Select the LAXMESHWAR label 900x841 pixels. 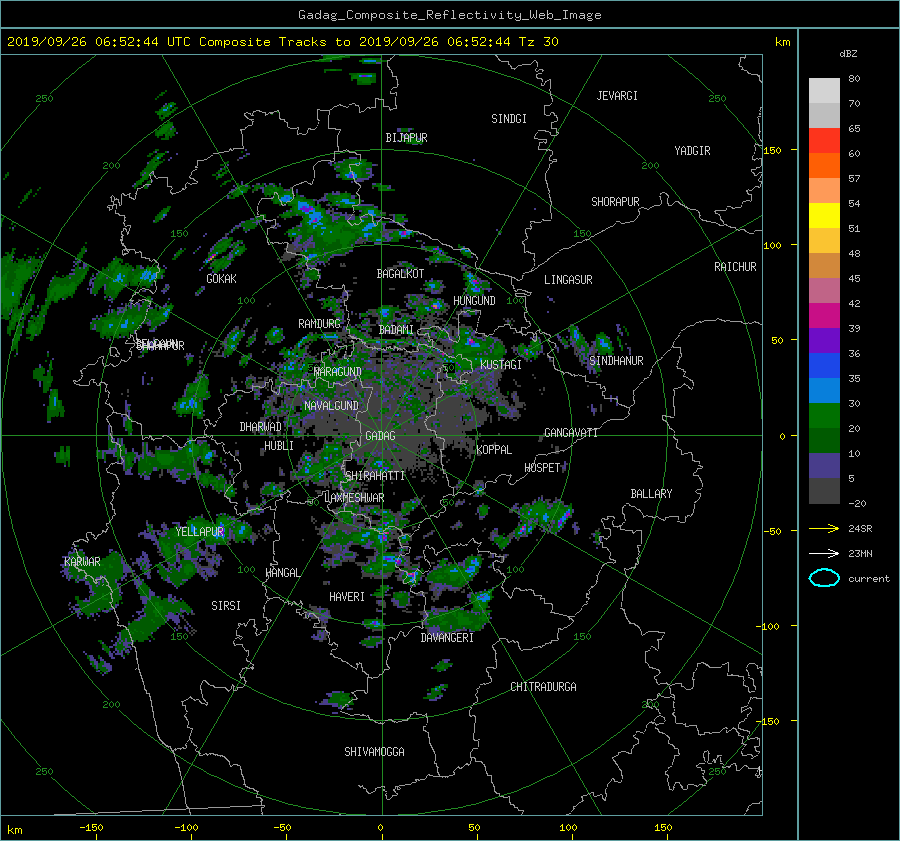(354, 498)
